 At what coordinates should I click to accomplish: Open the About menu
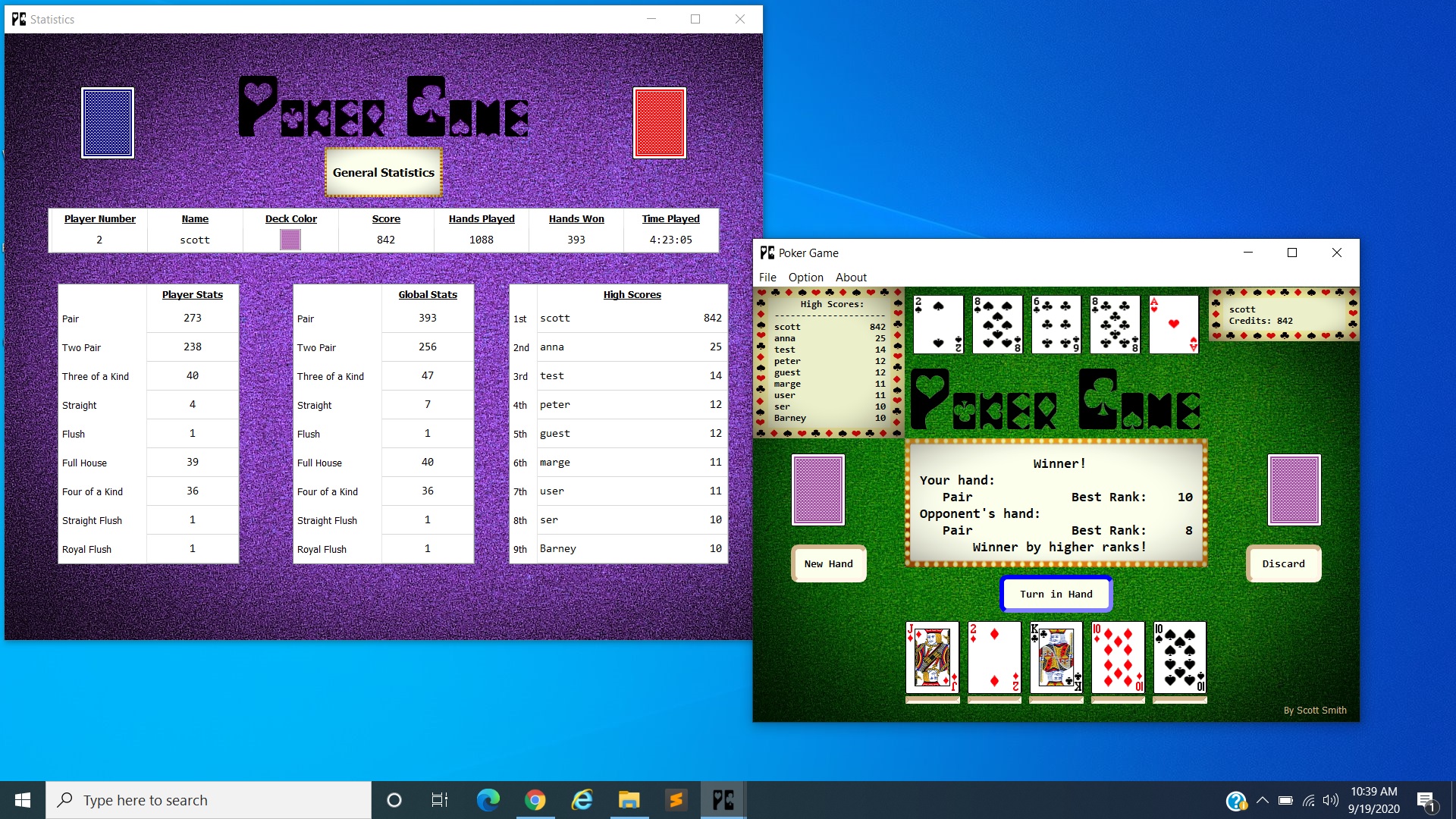pyautogui.click(x=850, y=277)
